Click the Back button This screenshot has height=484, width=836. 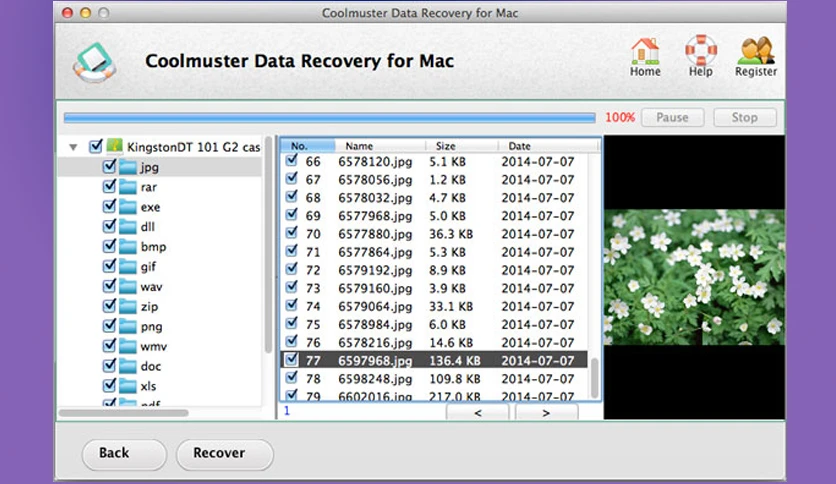(x=124, y=454)
